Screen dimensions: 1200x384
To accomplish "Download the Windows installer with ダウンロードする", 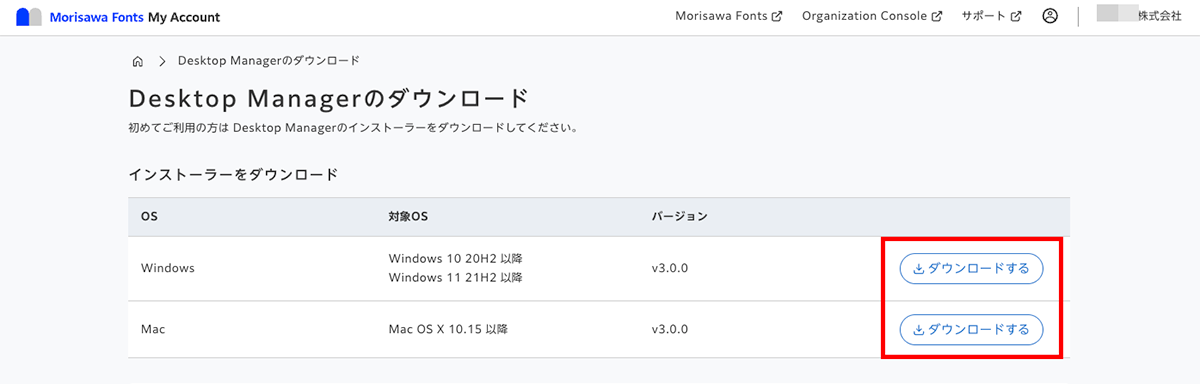I will click(x=972, y=269).
